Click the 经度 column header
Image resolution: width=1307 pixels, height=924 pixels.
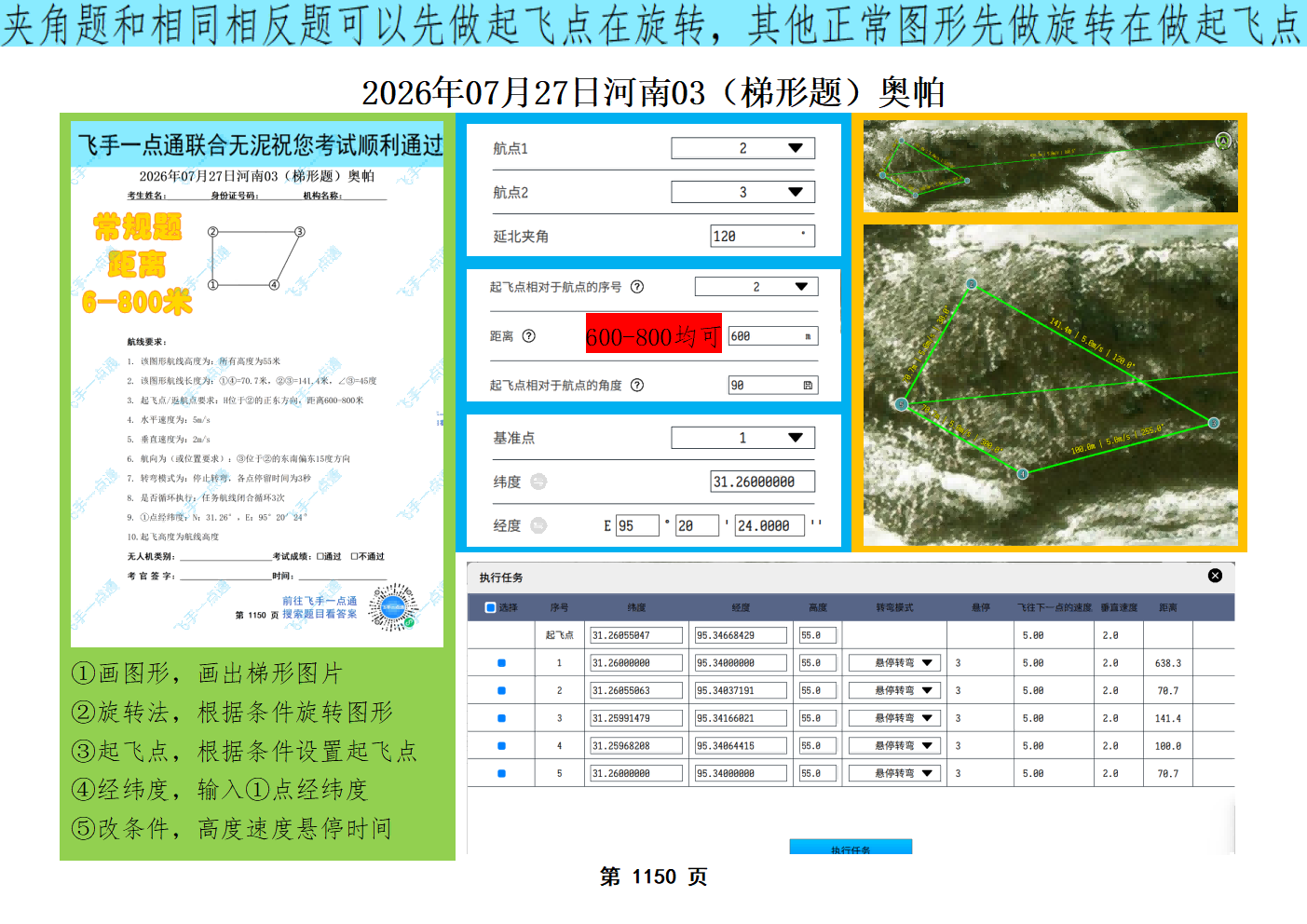tap(741, 607)
